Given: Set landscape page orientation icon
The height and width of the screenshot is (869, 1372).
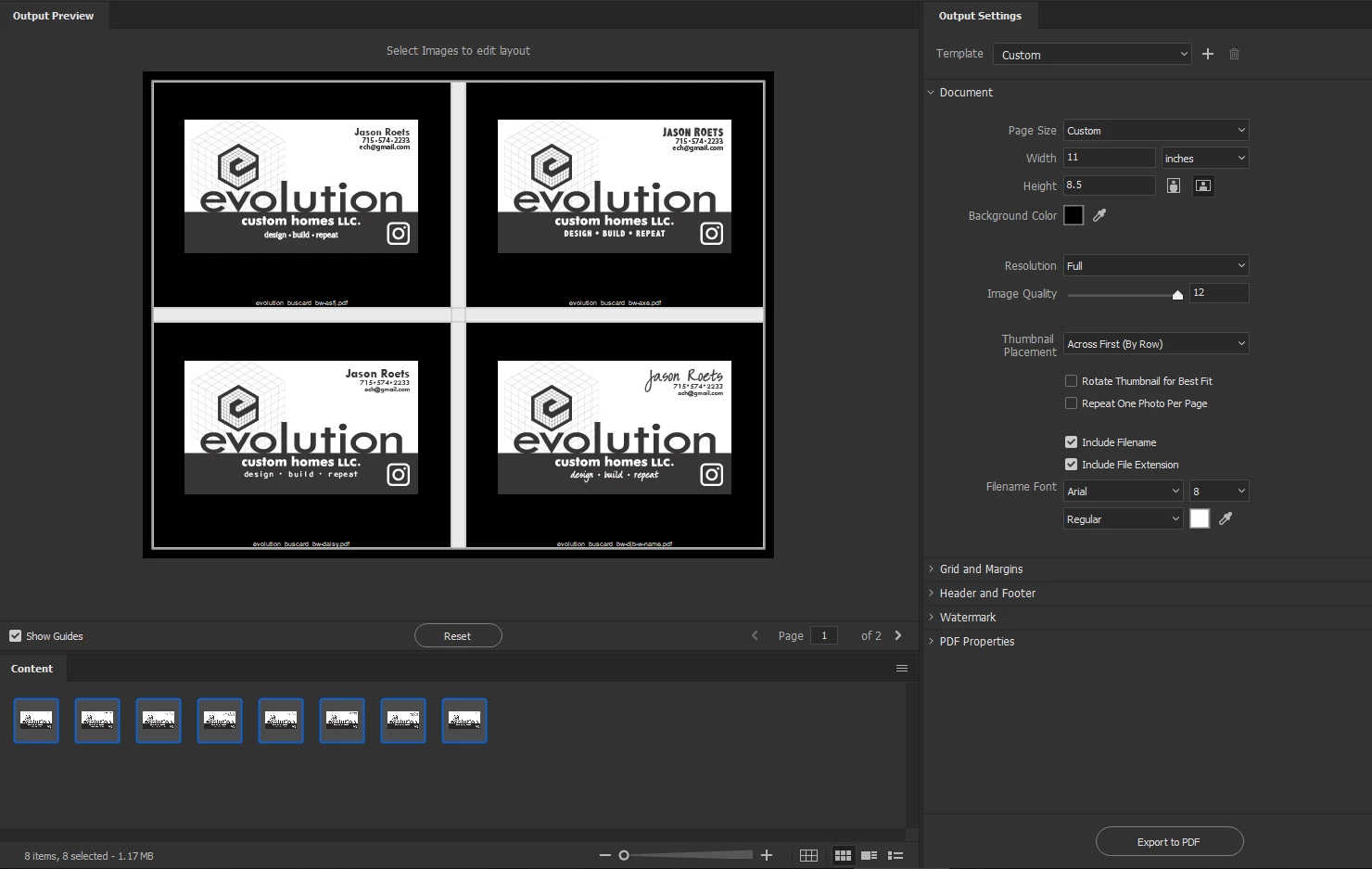Looking at the screenshot, I should [1203, 185].
